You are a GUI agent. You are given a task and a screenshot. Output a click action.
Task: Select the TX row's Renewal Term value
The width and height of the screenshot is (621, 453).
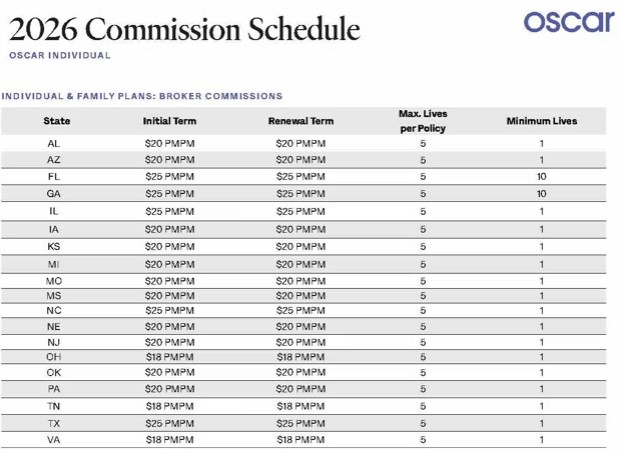[300, 423]
